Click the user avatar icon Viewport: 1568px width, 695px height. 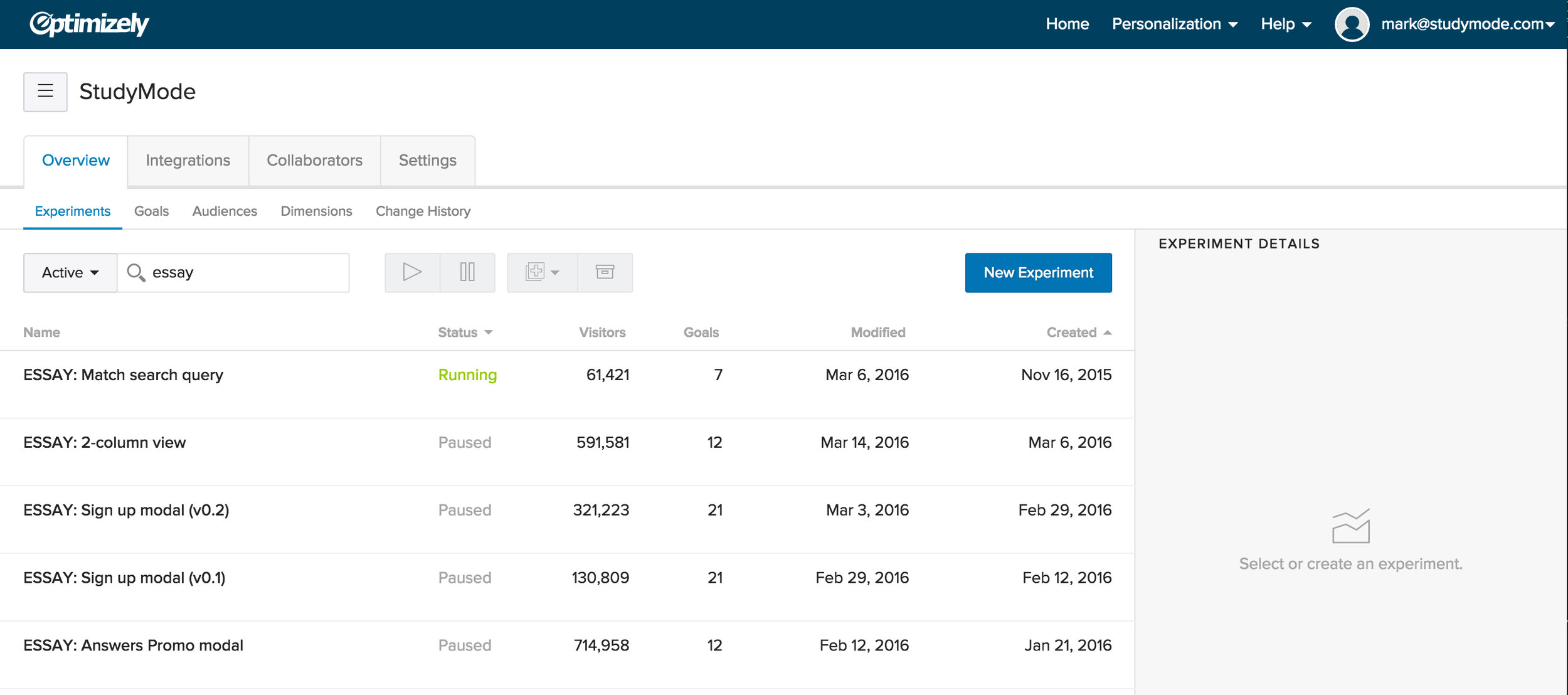click(x=1352, y=24)
